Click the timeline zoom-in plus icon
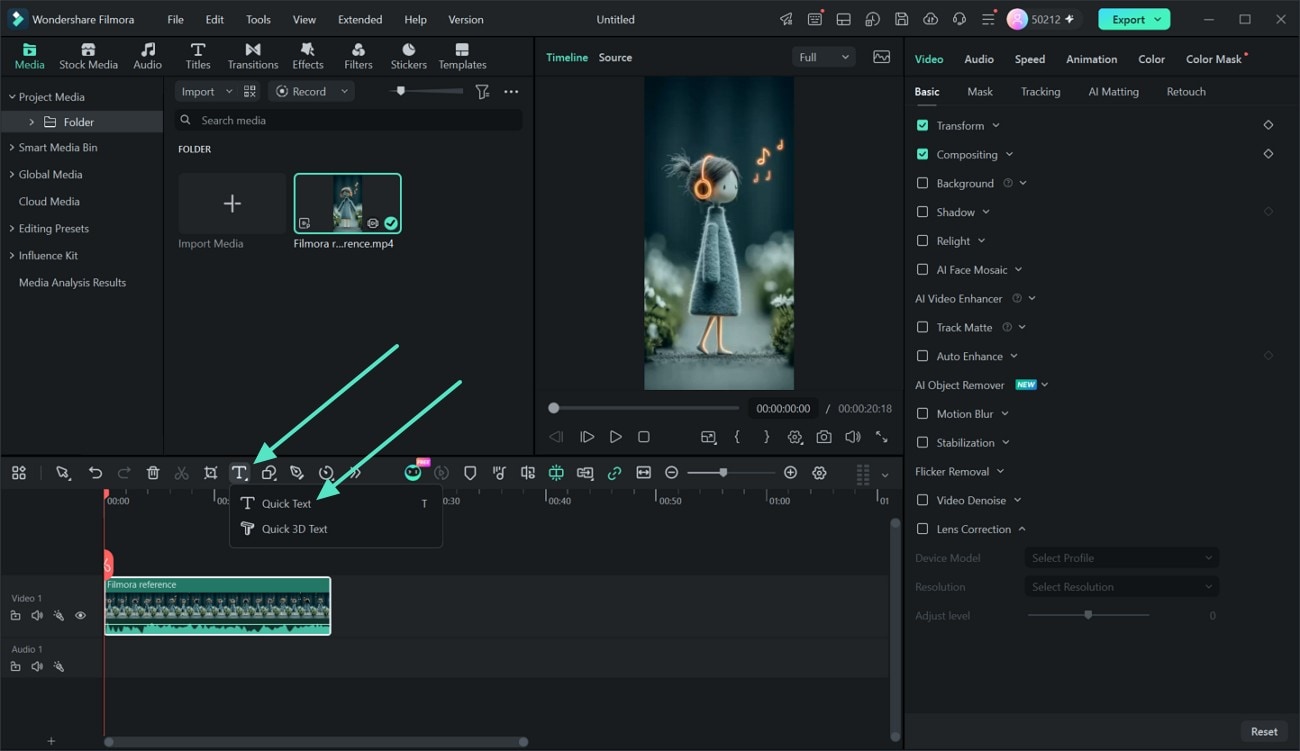The height and width of the screenshot is (751, 1300). [x=791, y=473]
